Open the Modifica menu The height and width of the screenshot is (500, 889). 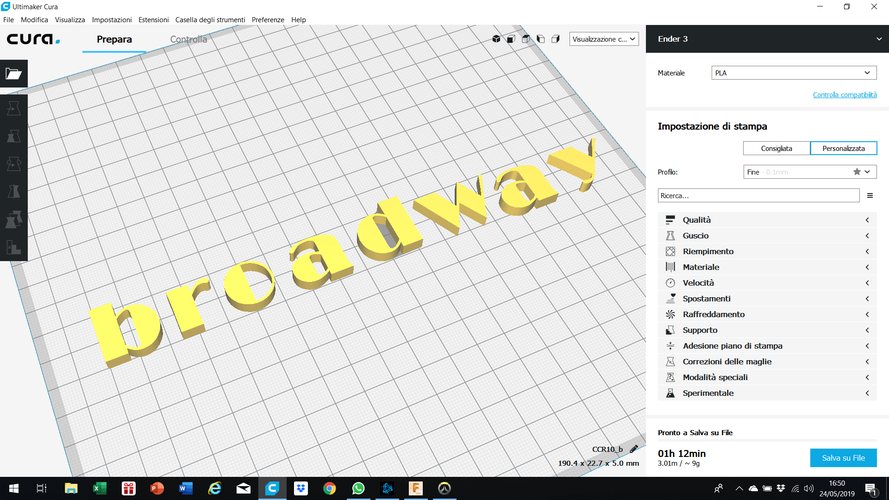point(34,19)
